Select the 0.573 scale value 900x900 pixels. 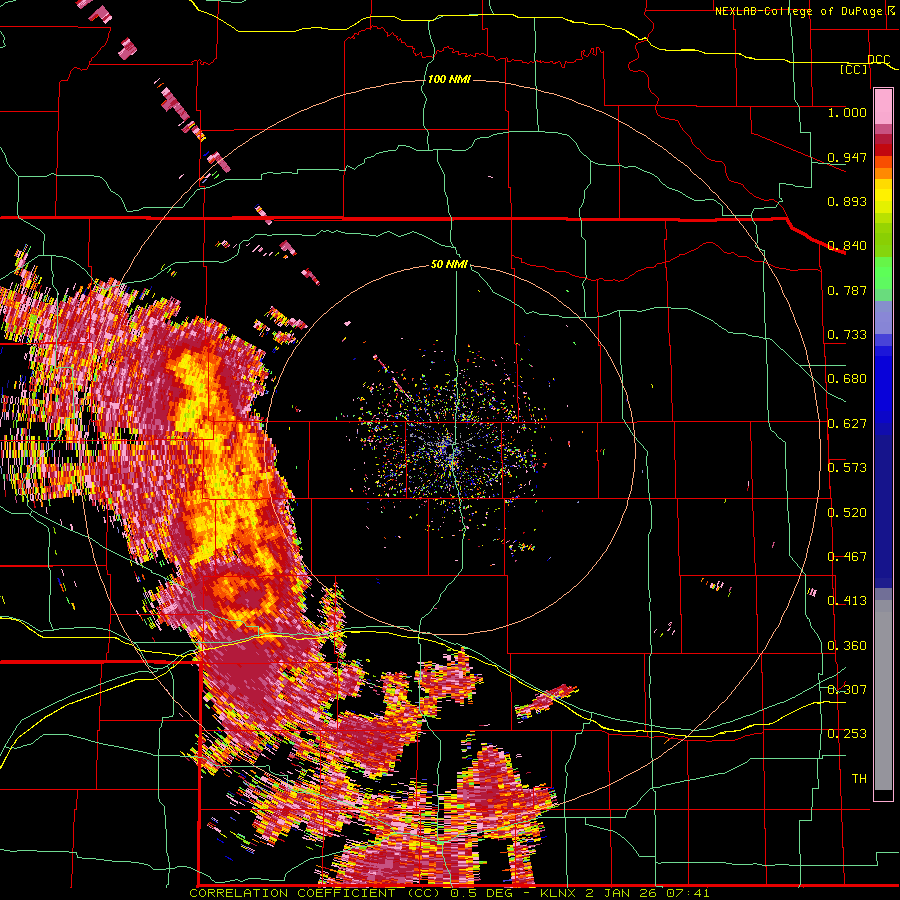(x=847, y=468)
